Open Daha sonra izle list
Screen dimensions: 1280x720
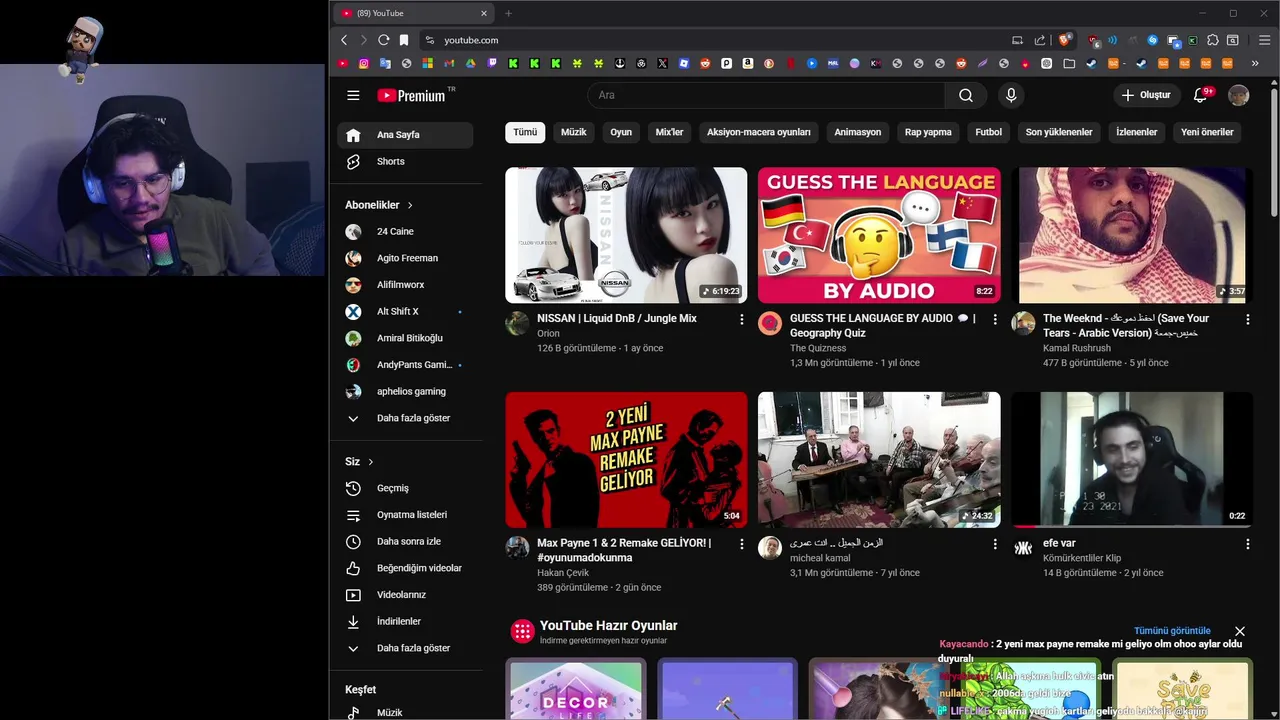[x=405, y=541]
